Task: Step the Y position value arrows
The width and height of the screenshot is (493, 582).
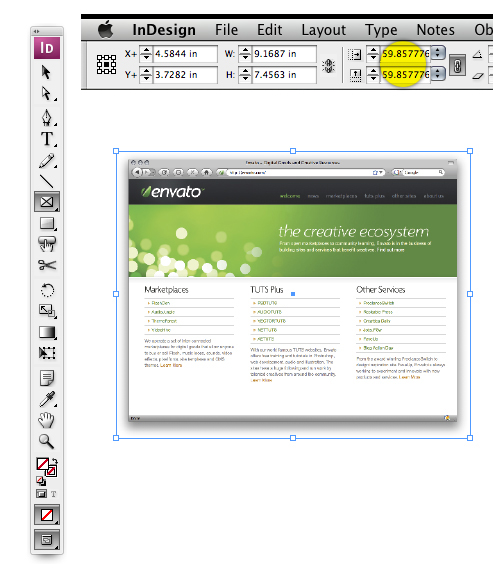Action: (146, 75)
